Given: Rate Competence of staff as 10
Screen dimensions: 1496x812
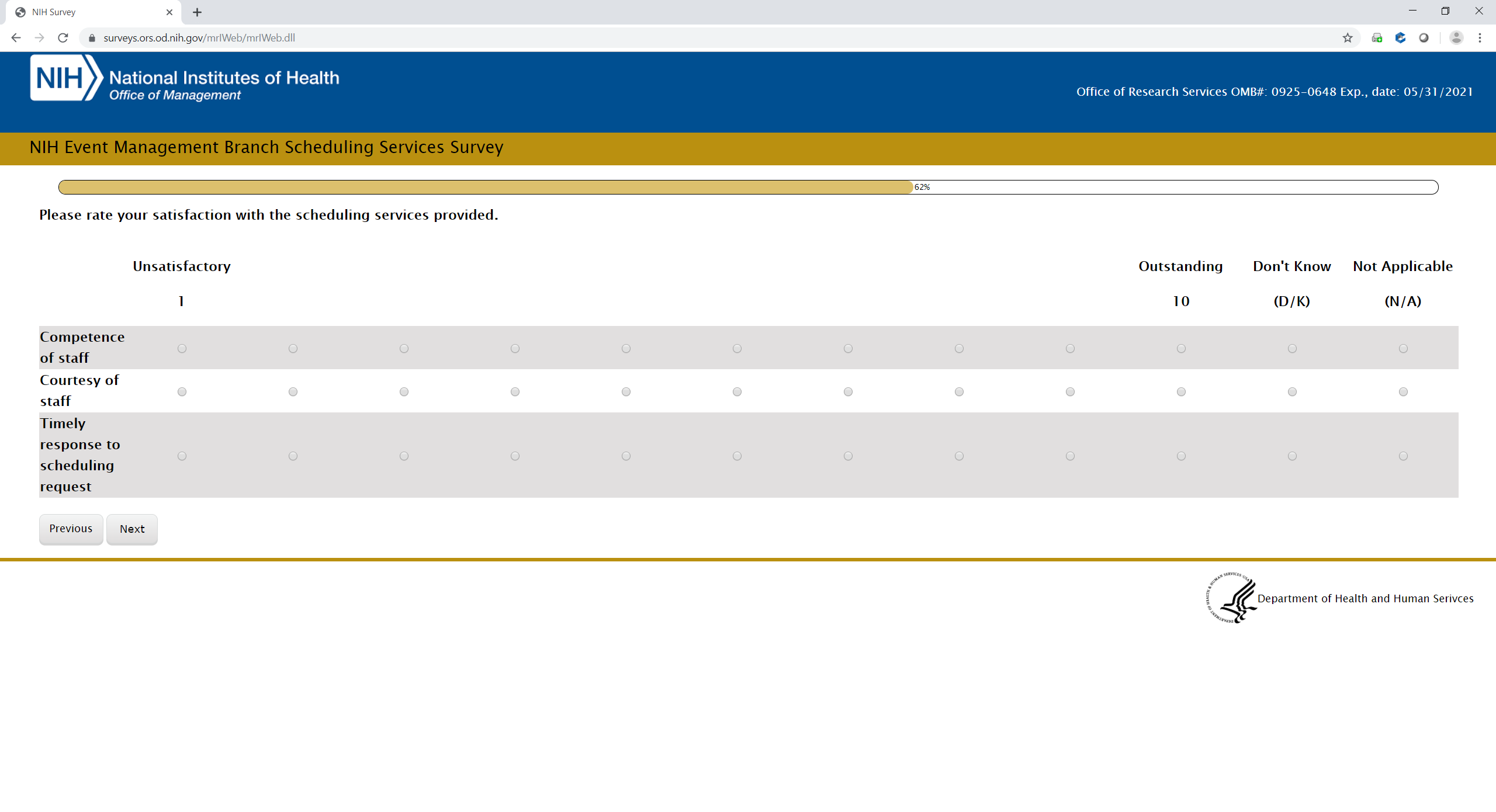Looking at the screenshot, I should pos(1181,349).
